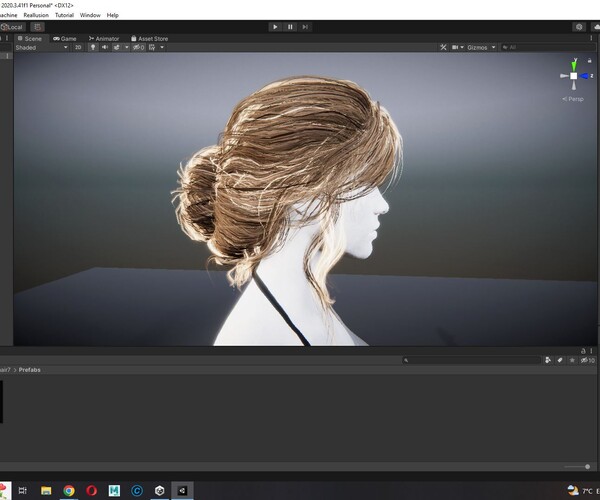This screenshot has width=600, height=500.
Task: Toggle the Project panel lock icon
Action: pyautogui.click(x=583, y=351)
